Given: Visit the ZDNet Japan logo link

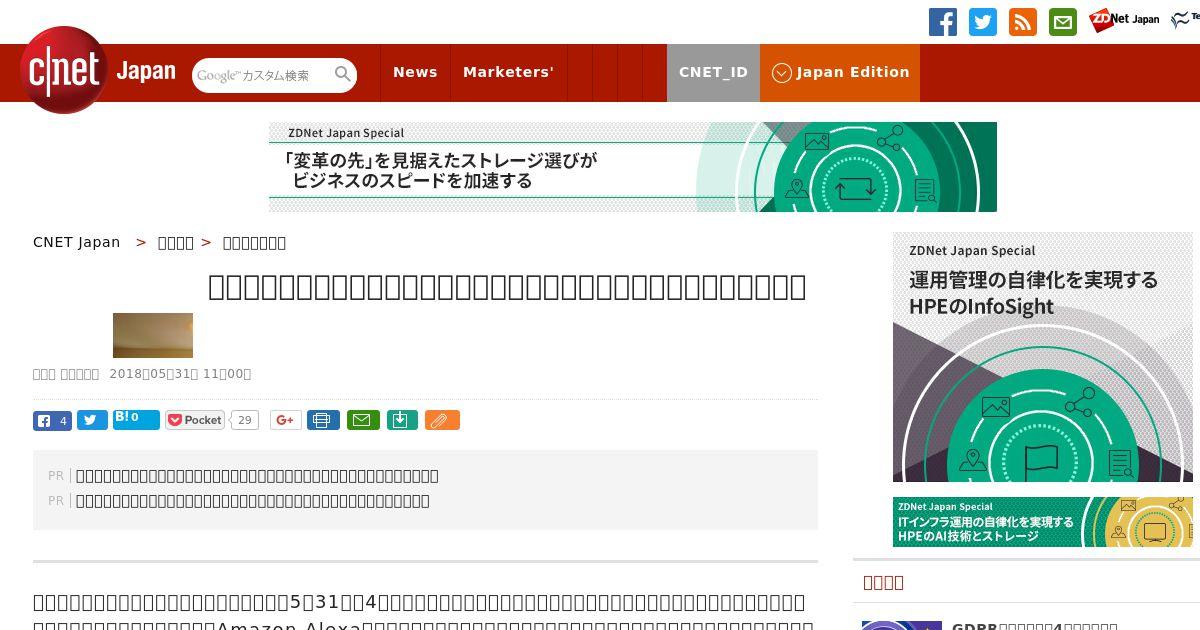Looking at the screenshot, I should point(1124,19).
